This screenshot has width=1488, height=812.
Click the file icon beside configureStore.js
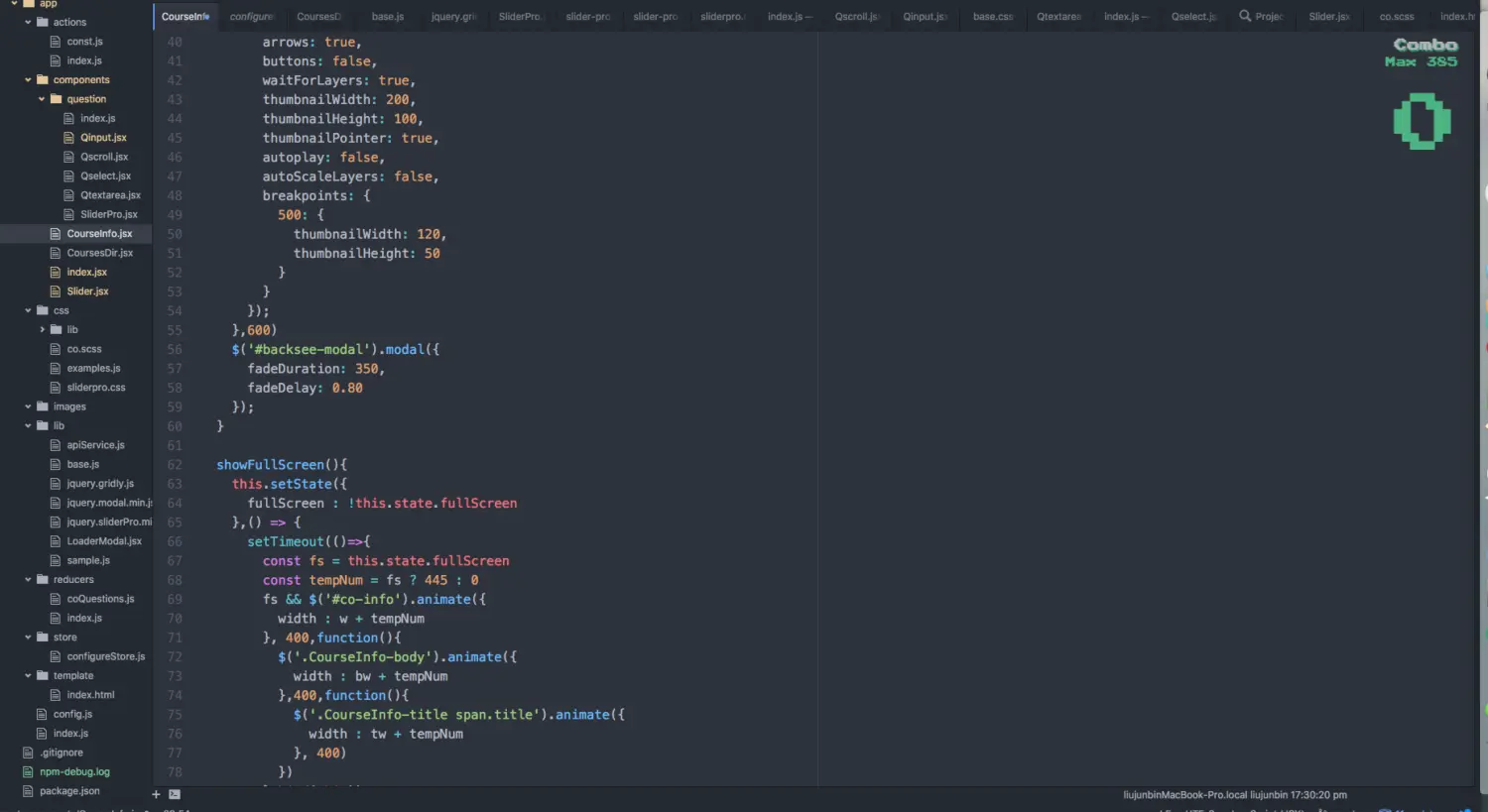(x=57, y=656)
